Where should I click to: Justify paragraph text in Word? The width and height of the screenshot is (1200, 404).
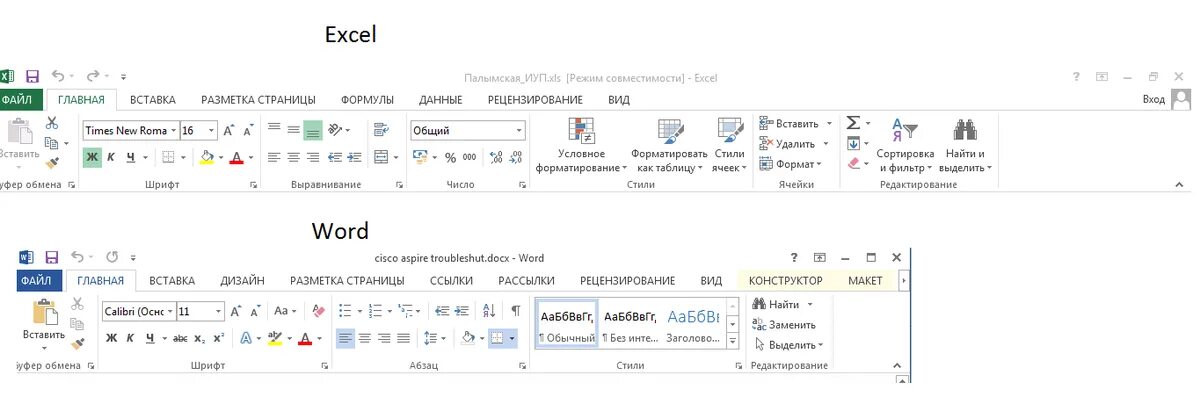click(x=403, y=338)
